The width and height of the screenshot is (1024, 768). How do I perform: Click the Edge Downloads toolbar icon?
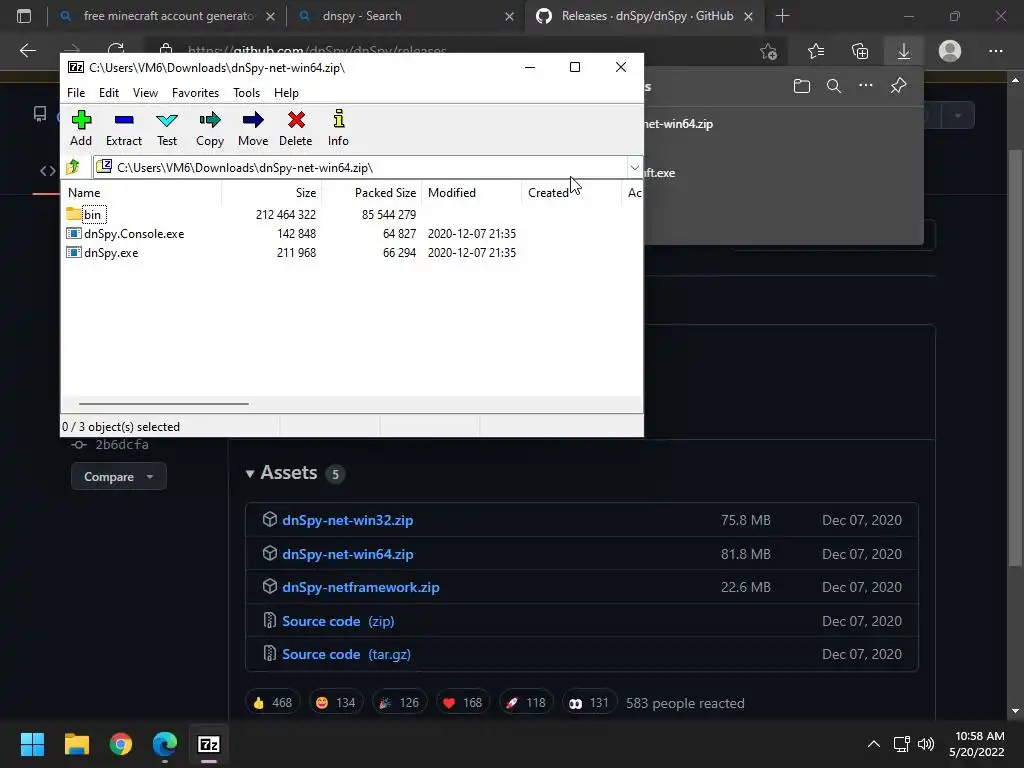(x=904, y=51)
